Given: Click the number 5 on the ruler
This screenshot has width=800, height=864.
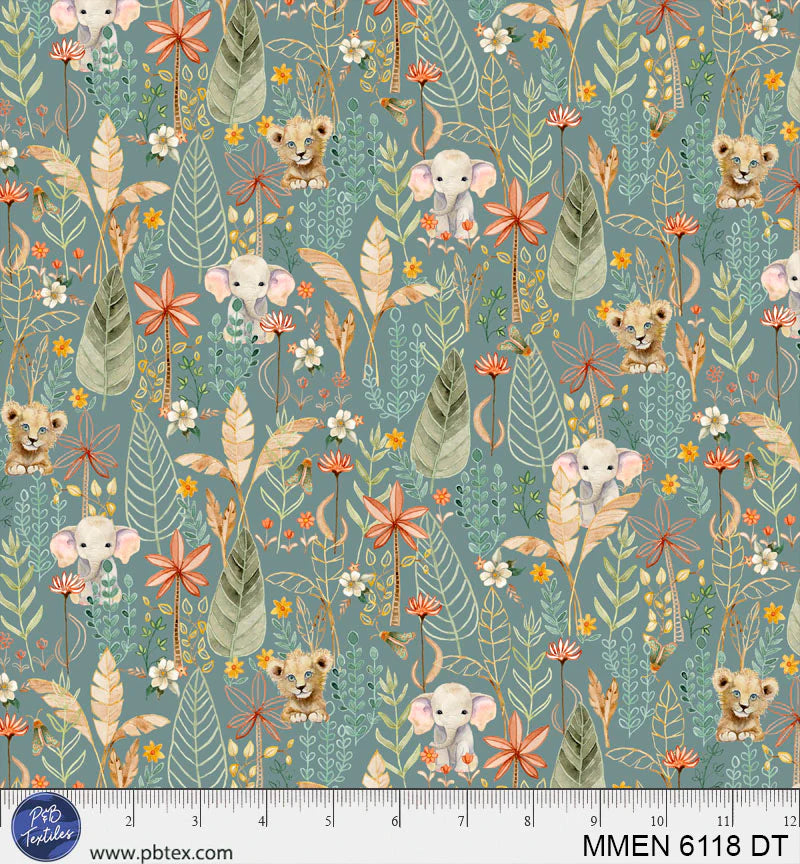Looking at the screenshot, I should 329,821.
